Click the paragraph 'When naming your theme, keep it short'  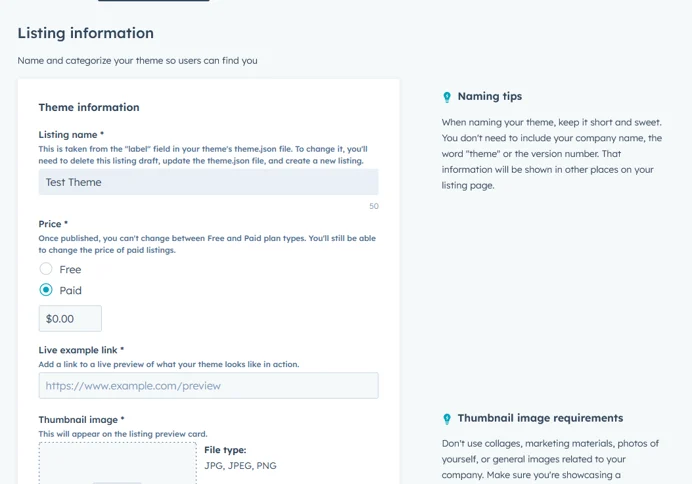[x=552, y=154]
